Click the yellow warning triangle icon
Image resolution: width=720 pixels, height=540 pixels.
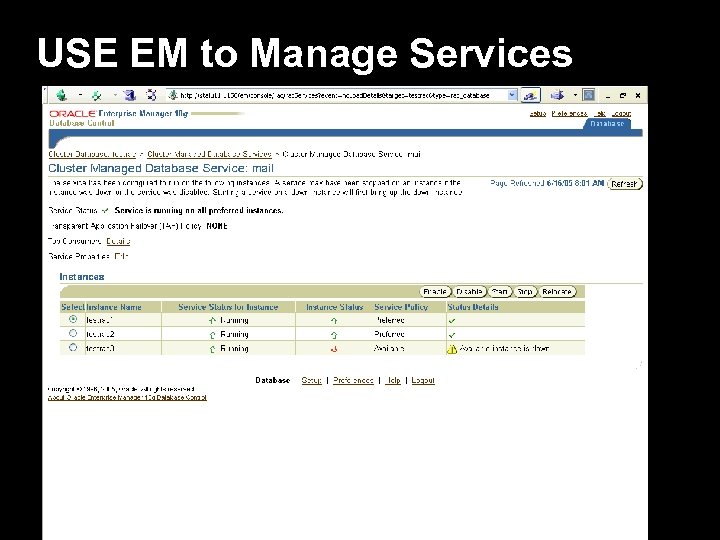[x=452, y=349]
